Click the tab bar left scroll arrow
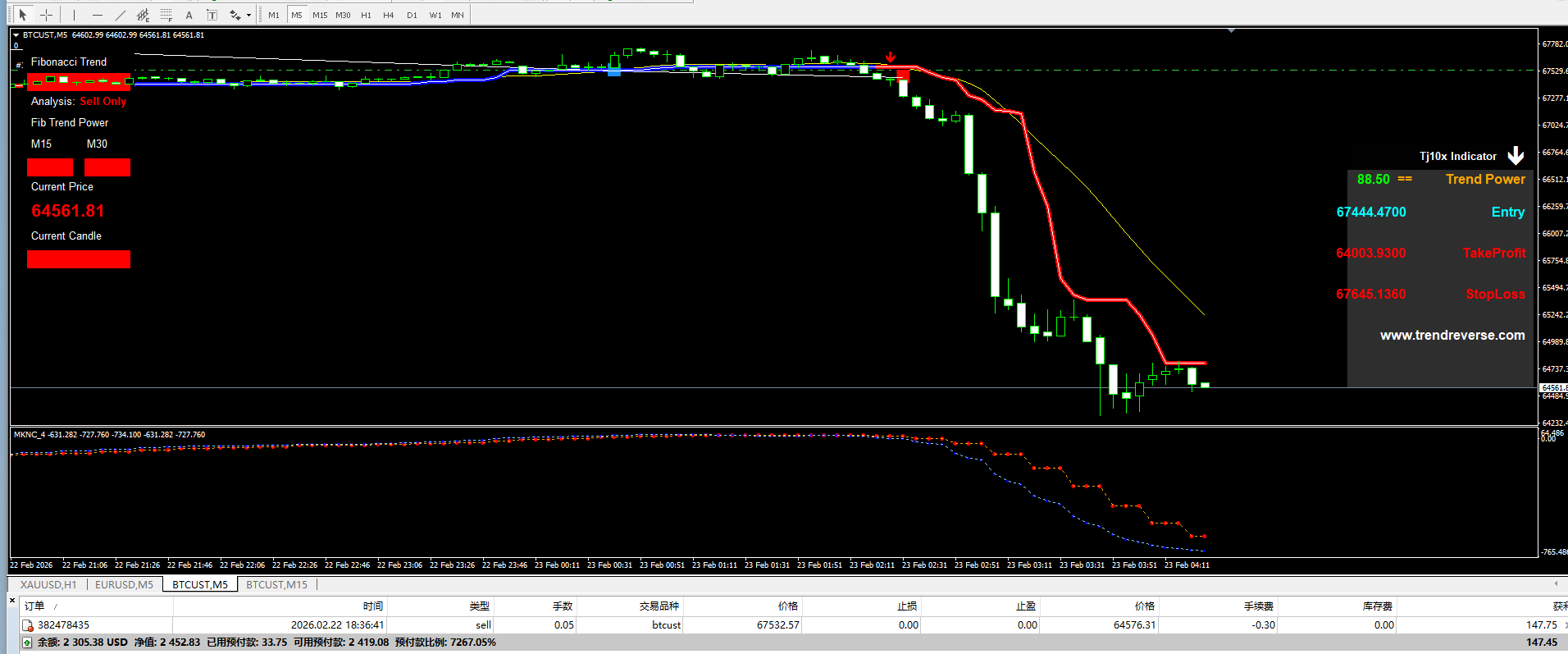The image size is (1568, 654). (1556, 583)
